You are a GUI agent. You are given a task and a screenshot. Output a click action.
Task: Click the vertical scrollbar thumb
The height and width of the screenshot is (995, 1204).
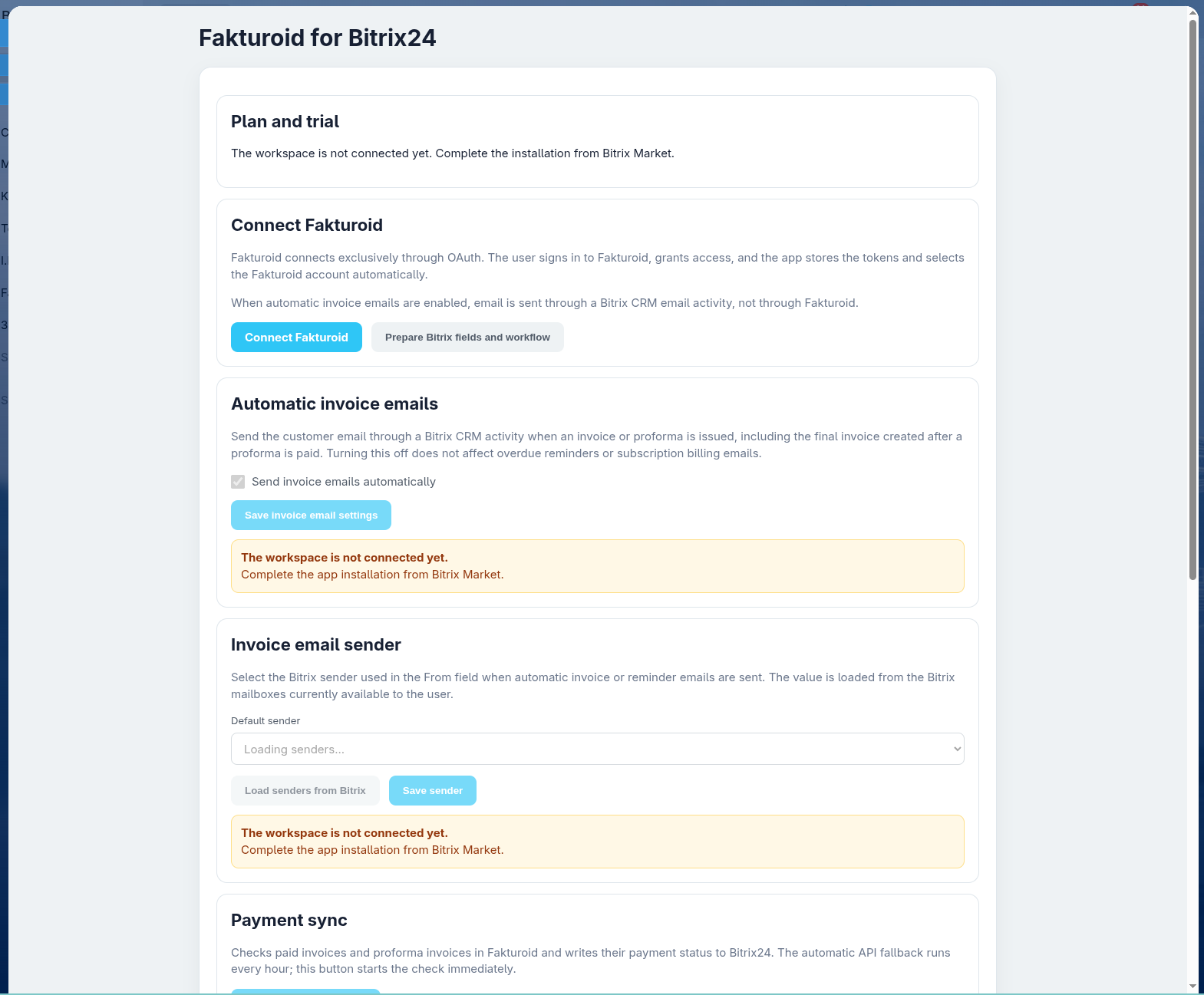click(x=1192, y=299)
